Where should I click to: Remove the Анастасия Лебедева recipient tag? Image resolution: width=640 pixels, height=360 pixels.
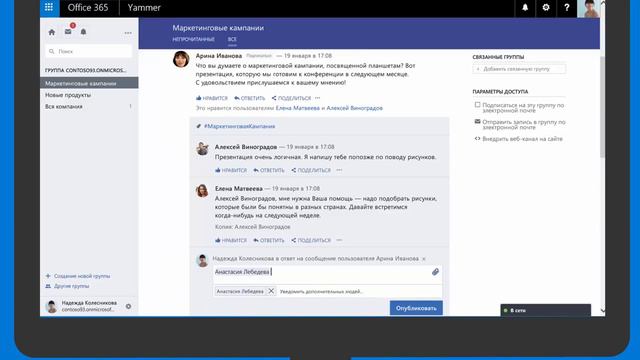[x=271, y=291]
